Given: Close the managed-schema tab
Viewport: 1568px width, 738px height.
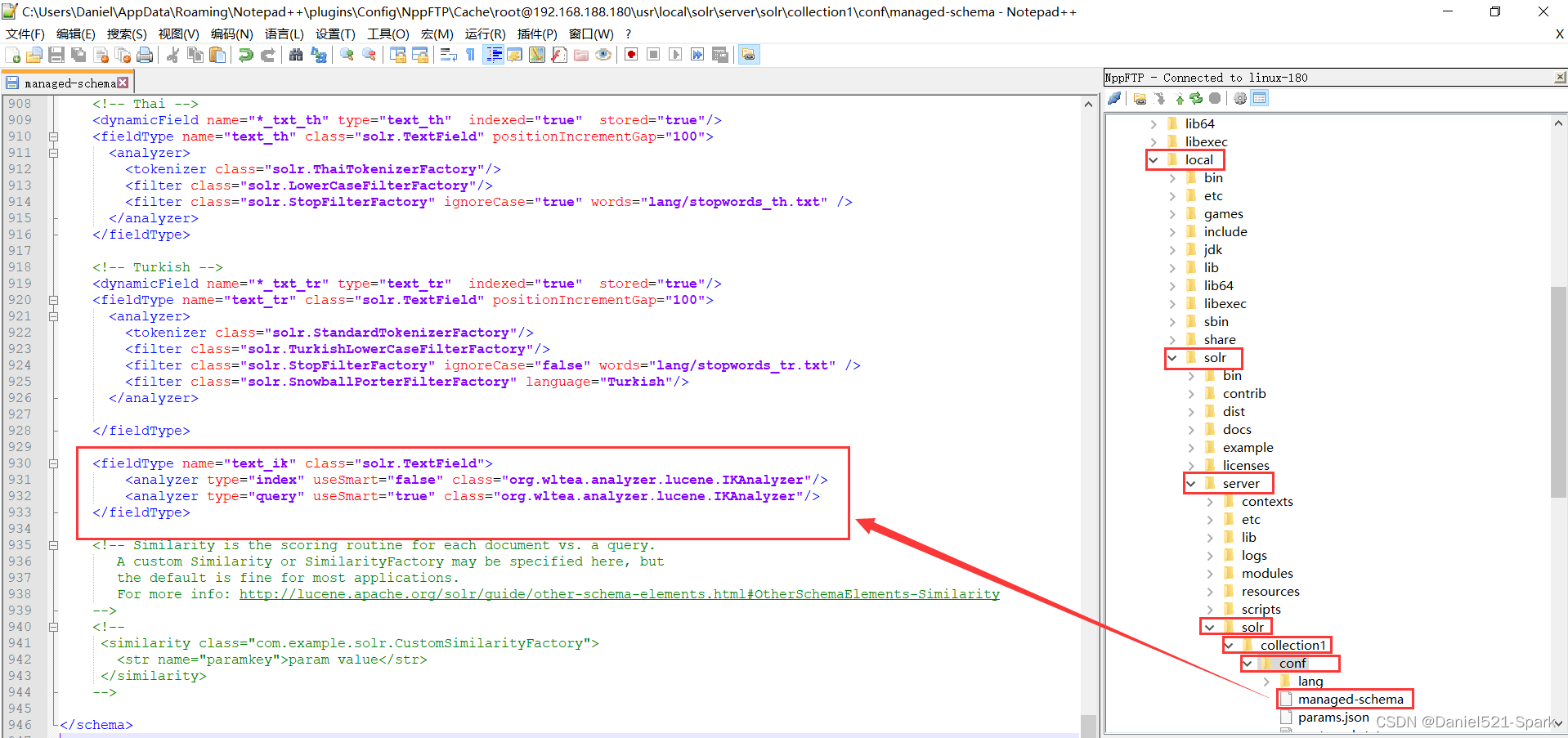Looking at the screenshot, I should point(123,83).
